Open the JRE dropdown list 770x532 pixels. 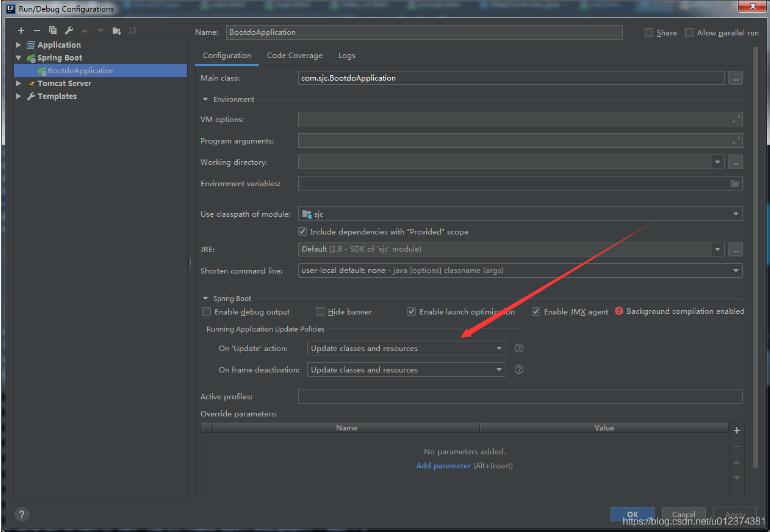pyautogui.click(x=717, y=250)
